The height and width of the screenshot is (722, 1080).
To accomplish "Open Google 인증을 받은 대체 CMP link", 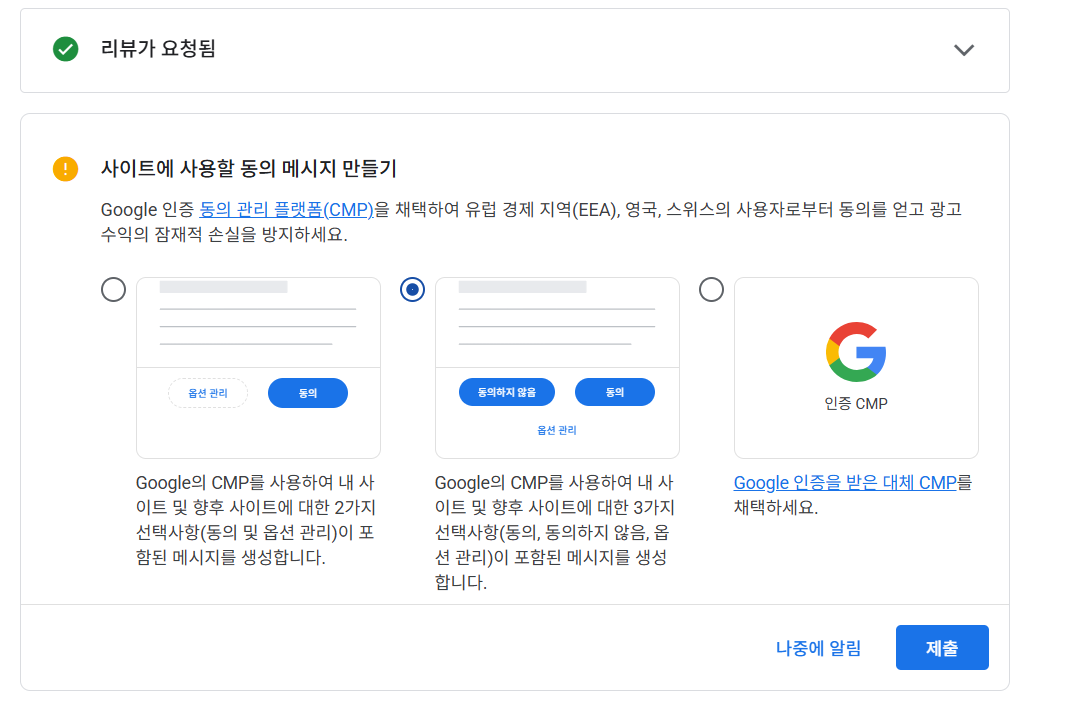I will 845,483.
